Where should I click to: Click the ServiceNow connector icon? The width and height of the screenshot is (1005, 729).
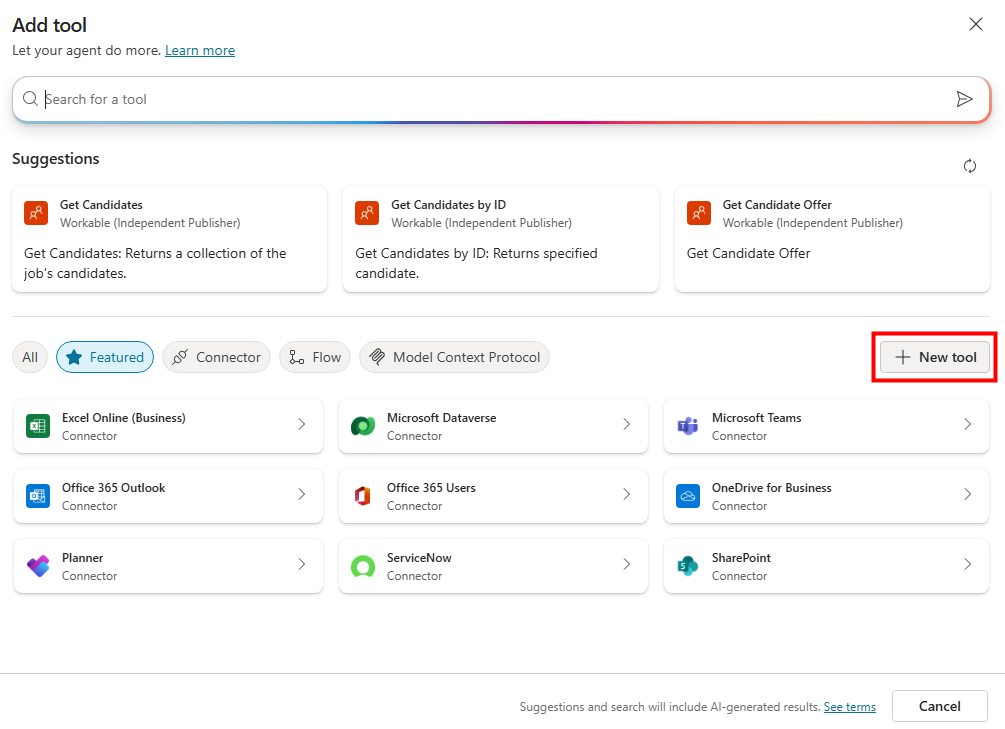point(363,566)
